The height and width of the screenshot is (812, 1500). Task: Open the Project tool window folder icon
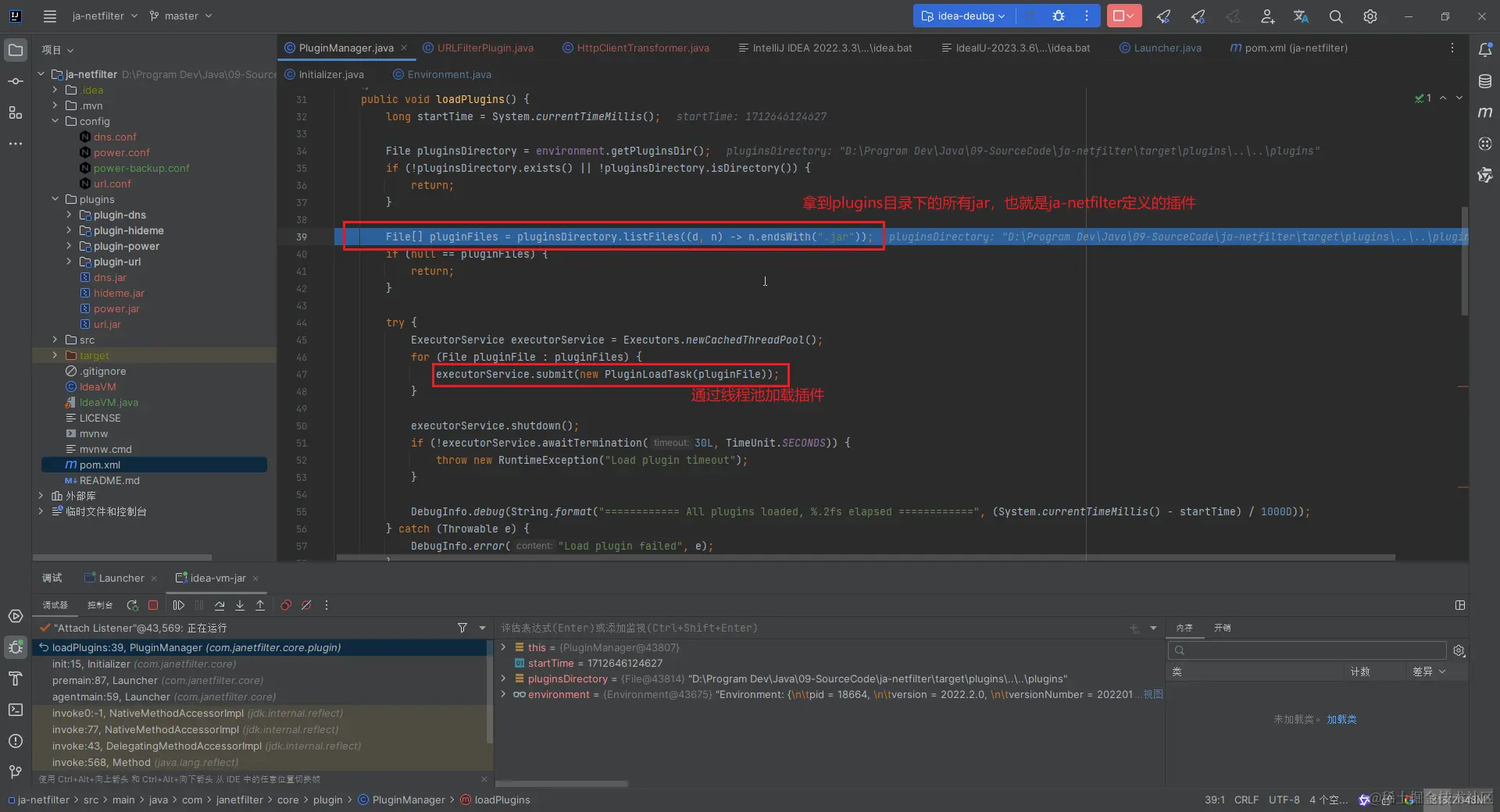16,51
